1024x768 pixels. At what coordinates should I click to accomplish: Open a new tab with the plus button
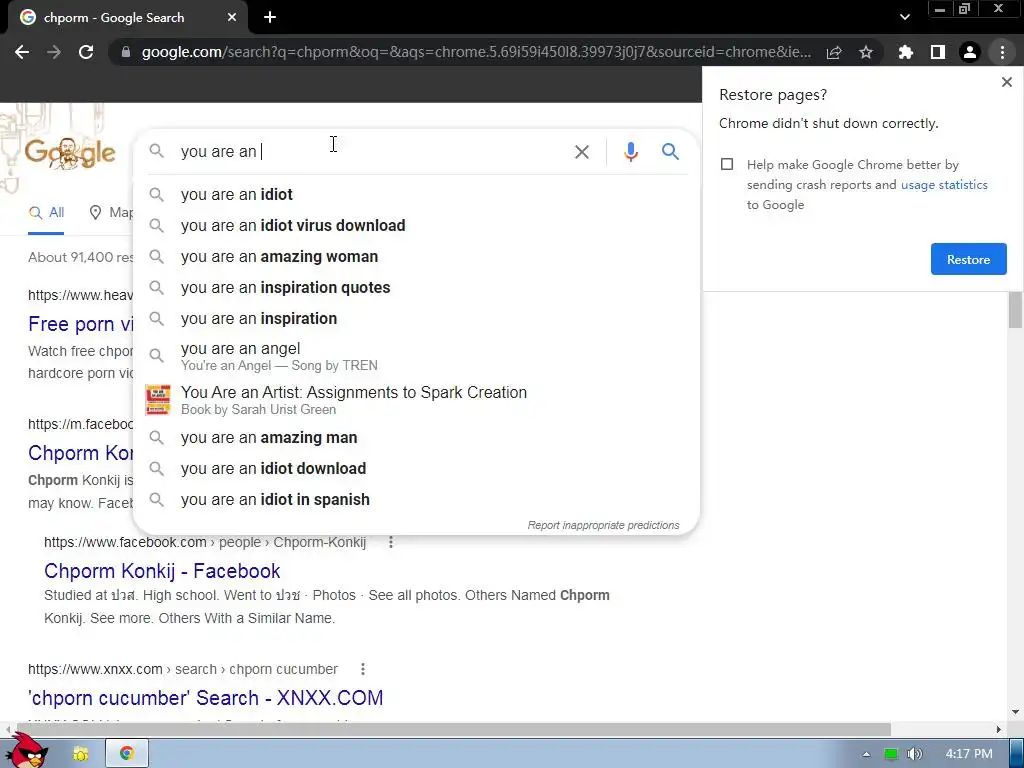tap(270, 18)
